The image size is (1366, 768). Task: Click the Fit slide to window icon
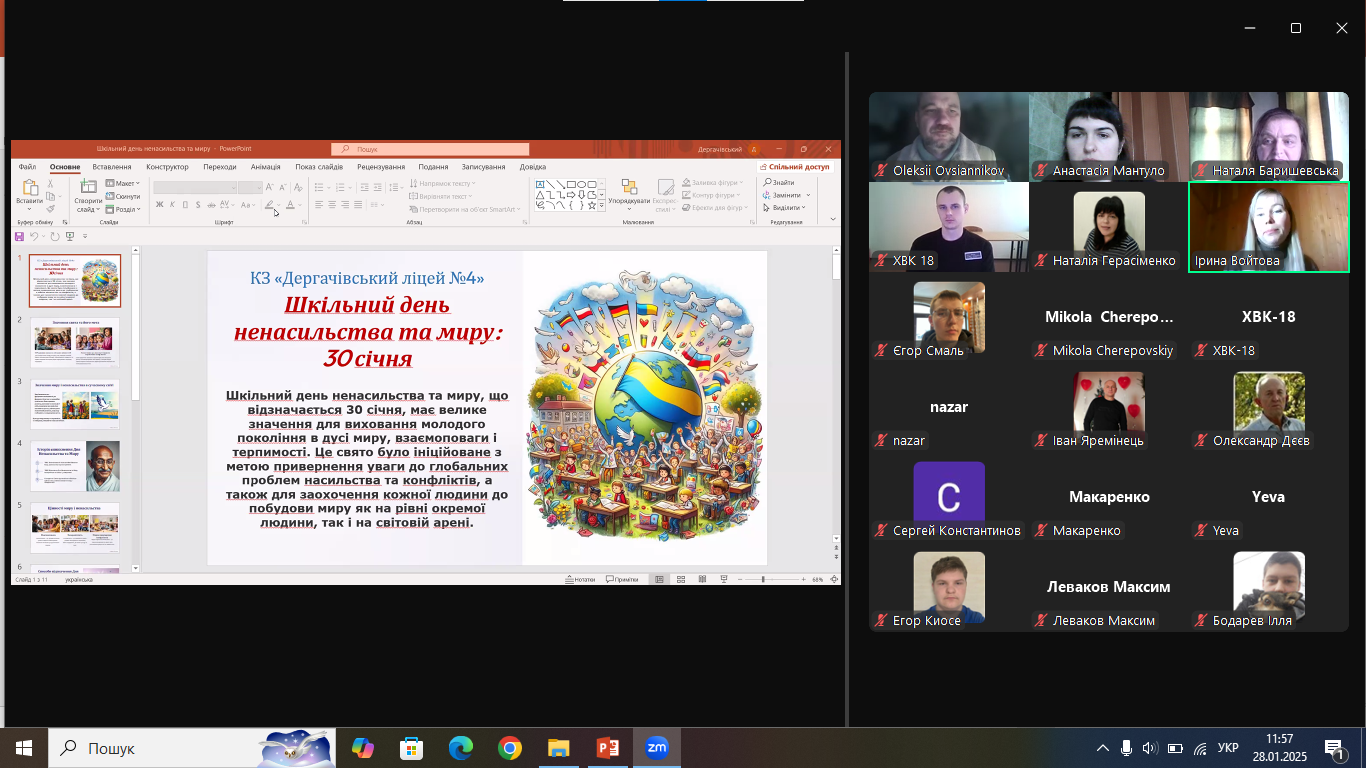pyautogui.click(x=834, y=579)
